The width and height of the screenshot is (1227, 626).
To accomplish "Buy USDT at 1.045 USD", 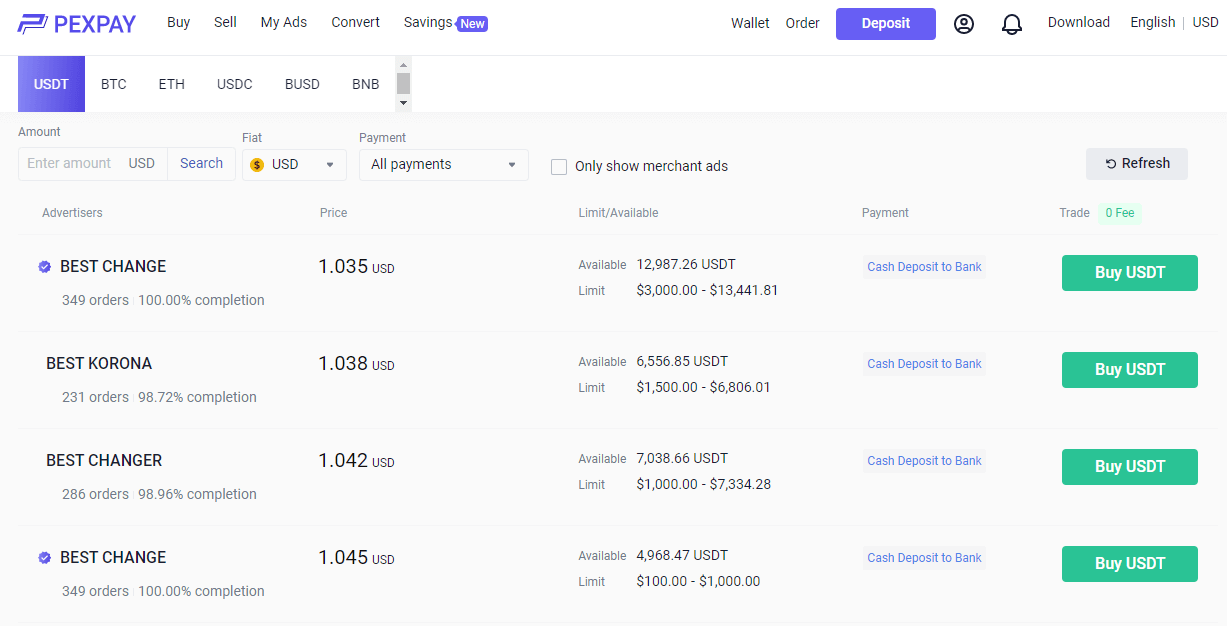I will (x=1130, y=564).
